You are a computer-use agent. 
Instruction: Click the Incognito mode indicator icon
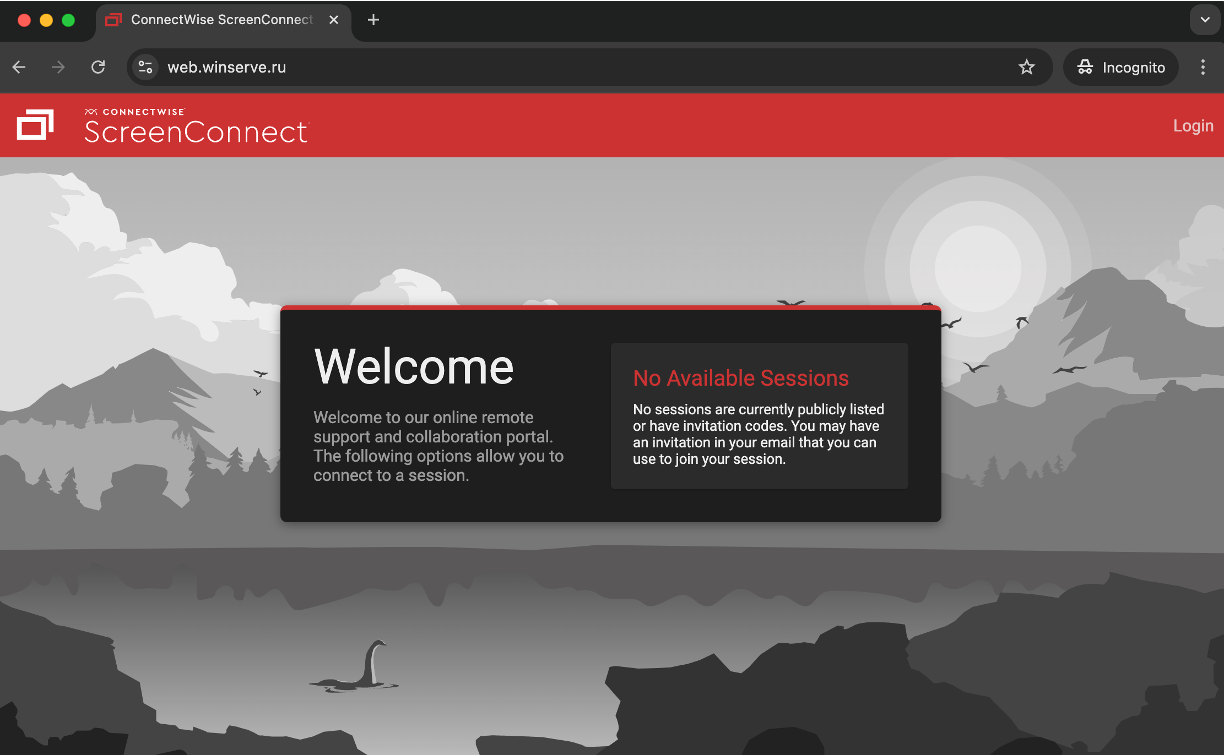(x=1087, y=67)
